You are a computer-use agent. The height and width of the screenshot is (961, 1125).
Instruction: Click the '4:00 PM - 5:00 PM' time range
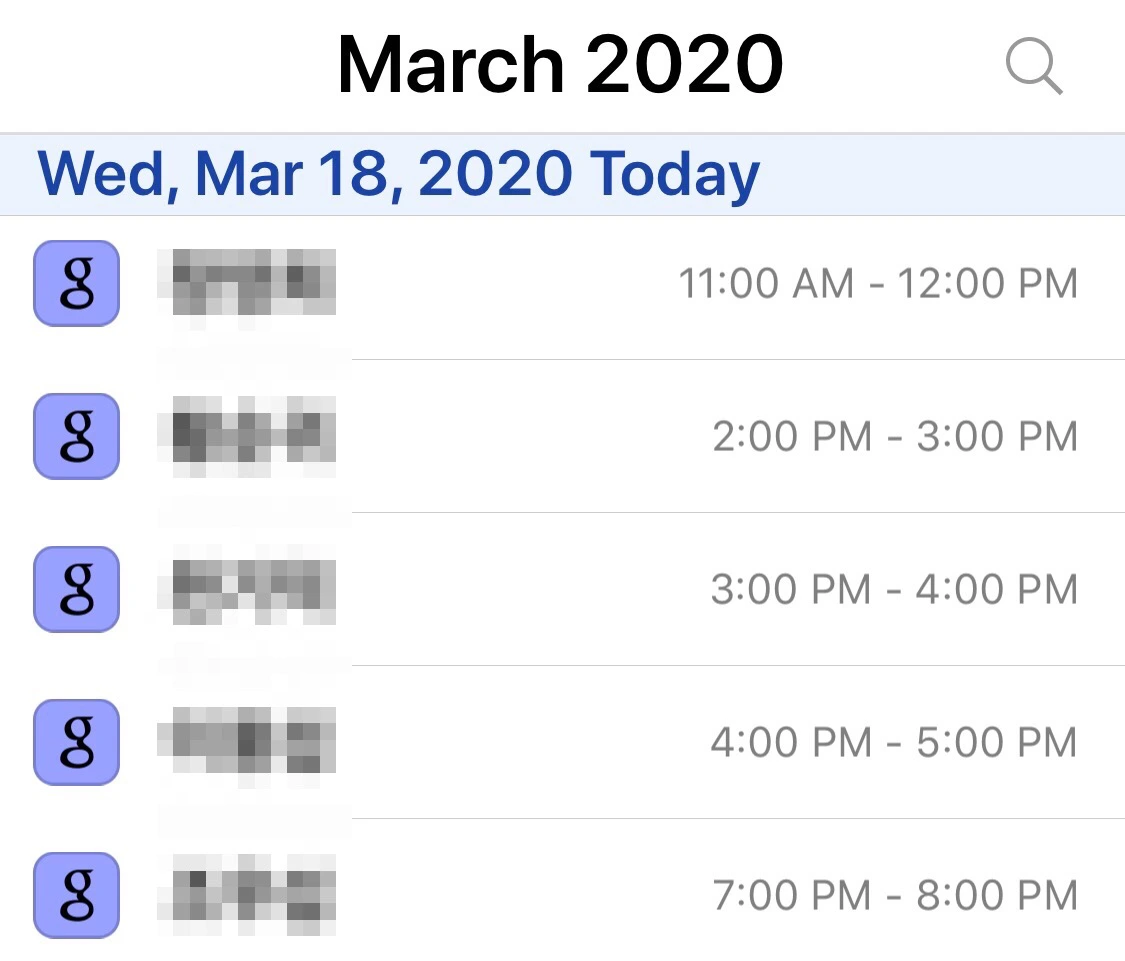tap(894, 743)
